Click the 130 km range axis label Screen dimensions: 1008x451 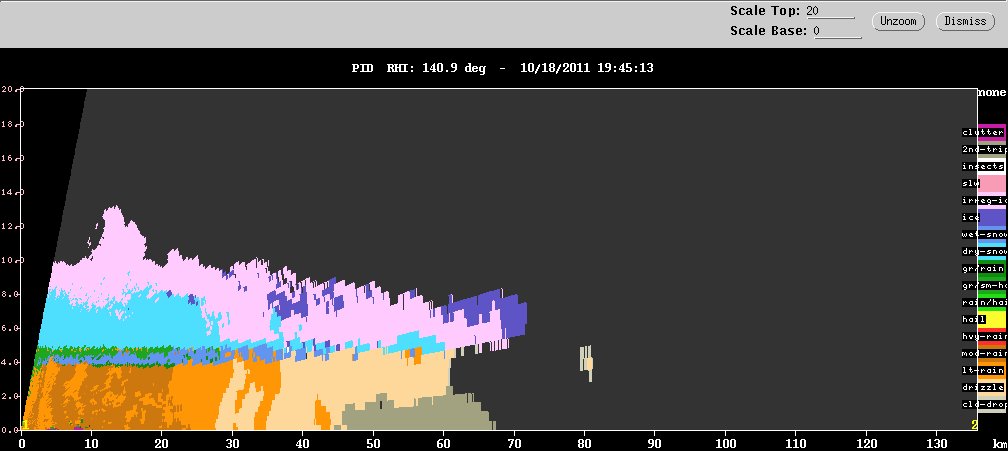937,444
